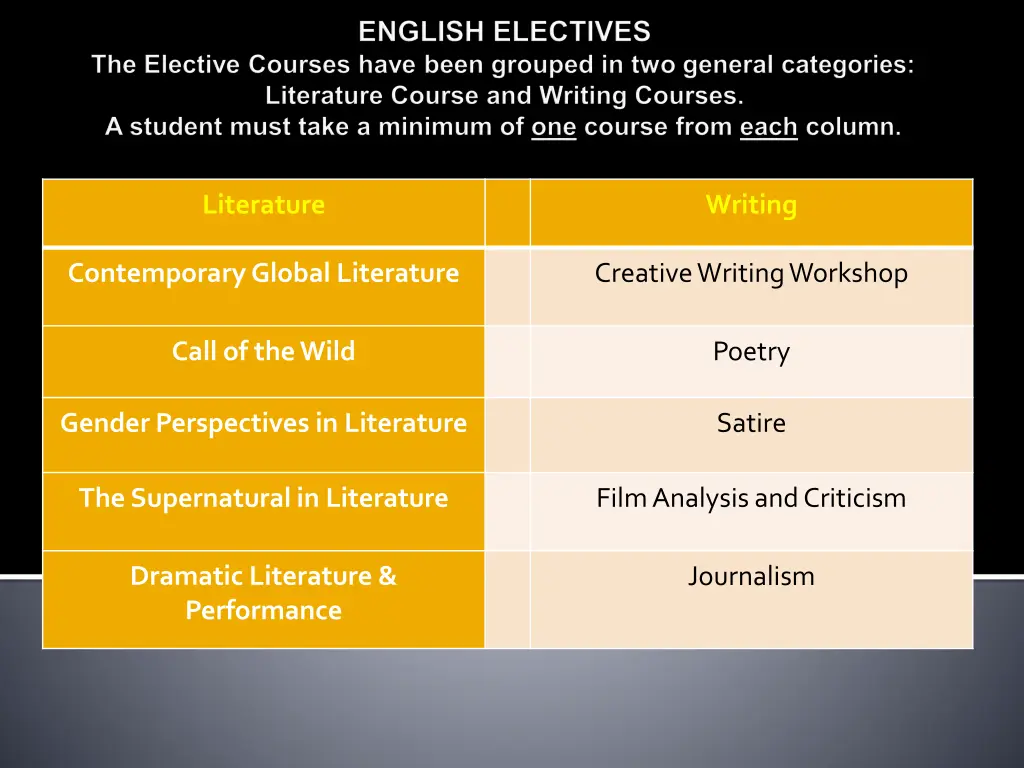Viewport: 1024px width, 768px height.
Task: Click Gender Perspectives in Literature cell
Action: click(x=263, y=423)
